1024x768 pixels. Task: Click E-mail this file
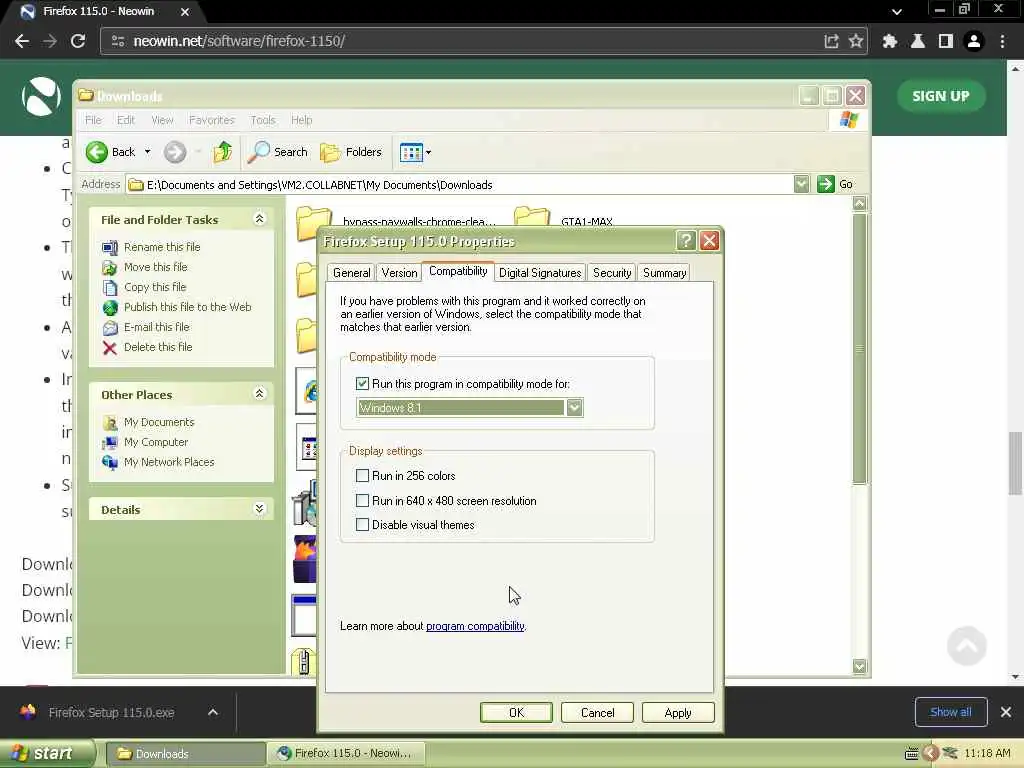(x=157, y=327)
